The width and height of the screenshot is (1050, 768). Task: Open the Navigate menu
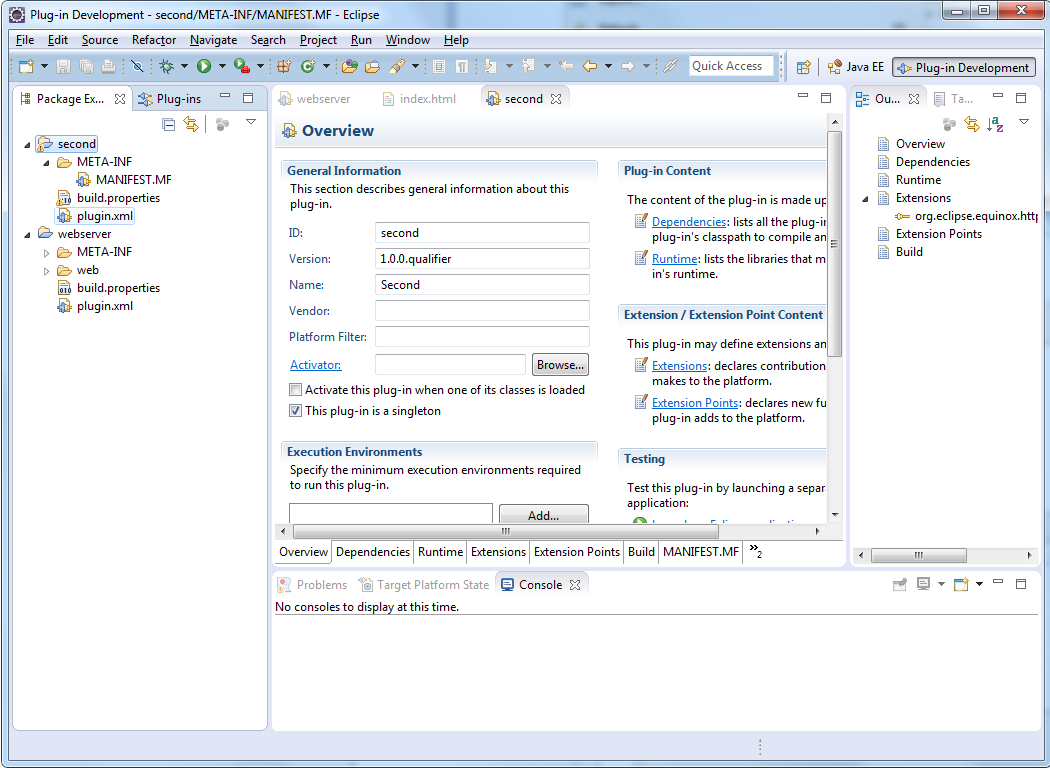214,40
